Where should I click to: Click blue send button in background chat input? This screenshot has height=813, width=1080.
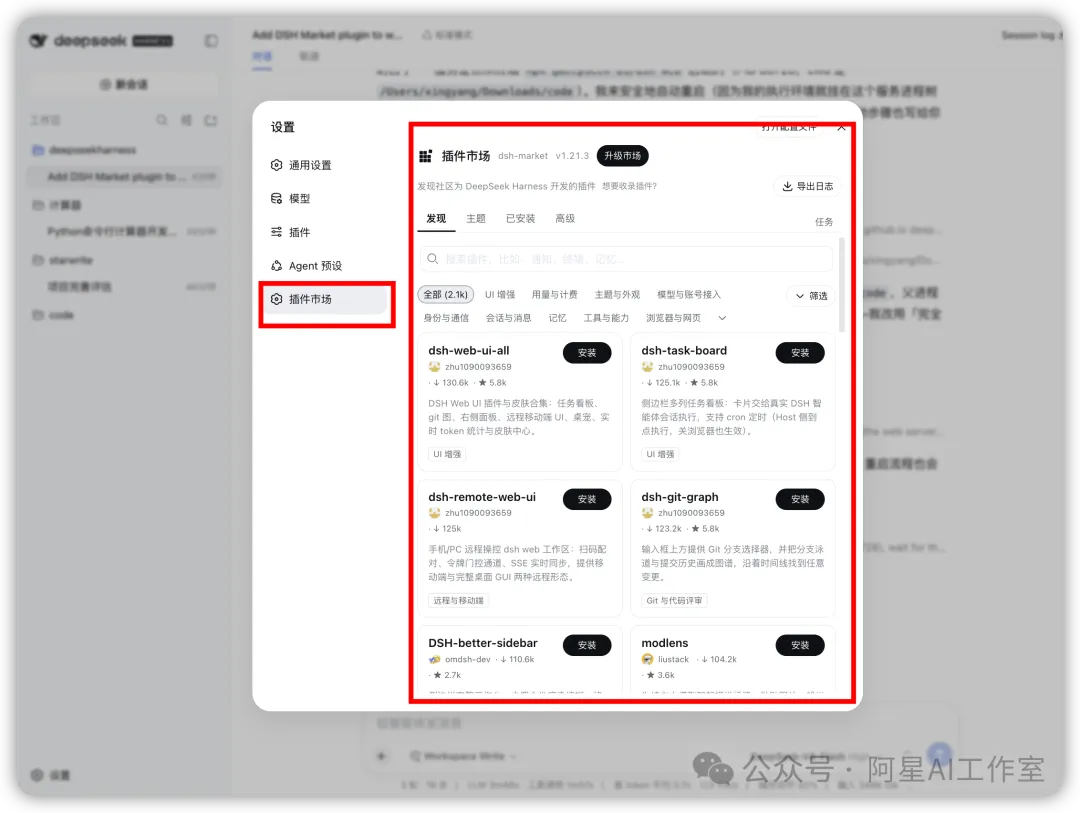(x=939, y=753)
